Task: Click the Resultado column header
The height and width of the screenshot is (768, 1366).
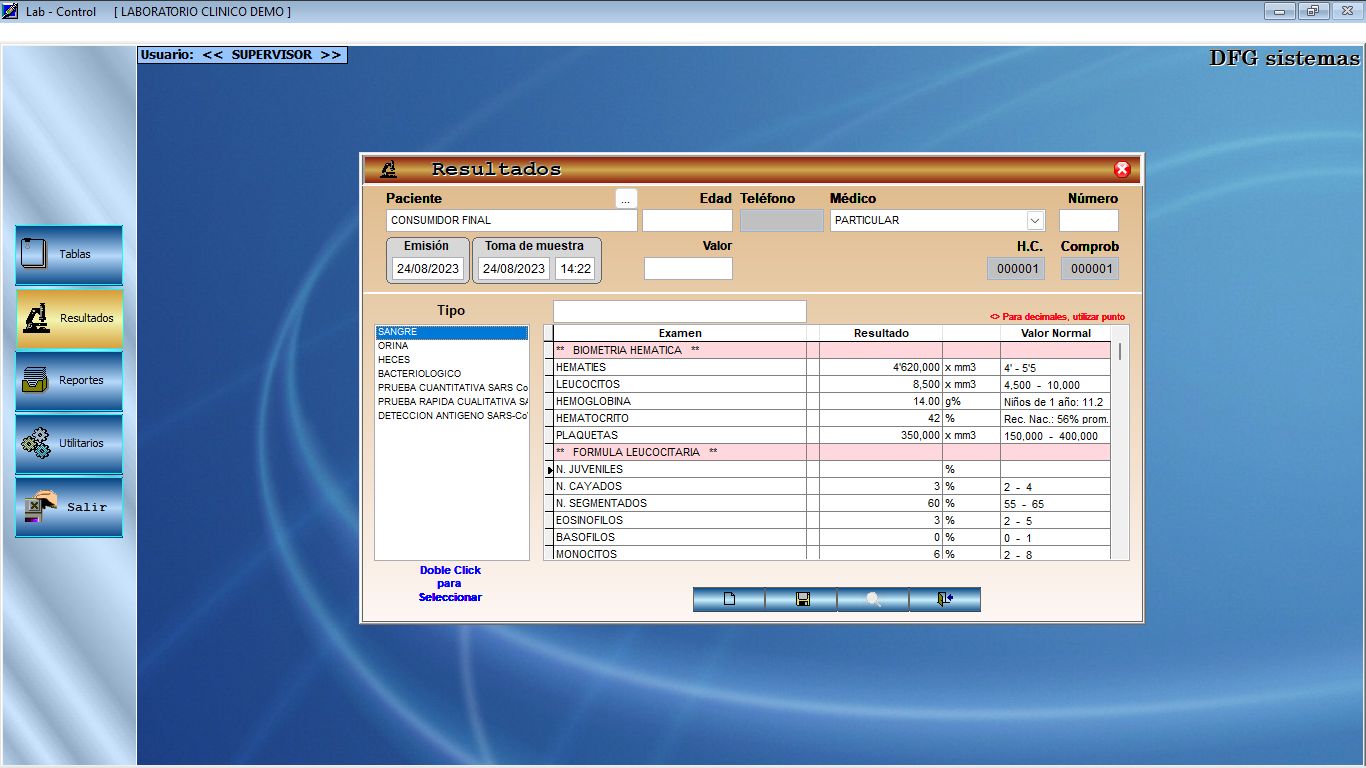Action: pyautogui.click(x=881, y=333)
